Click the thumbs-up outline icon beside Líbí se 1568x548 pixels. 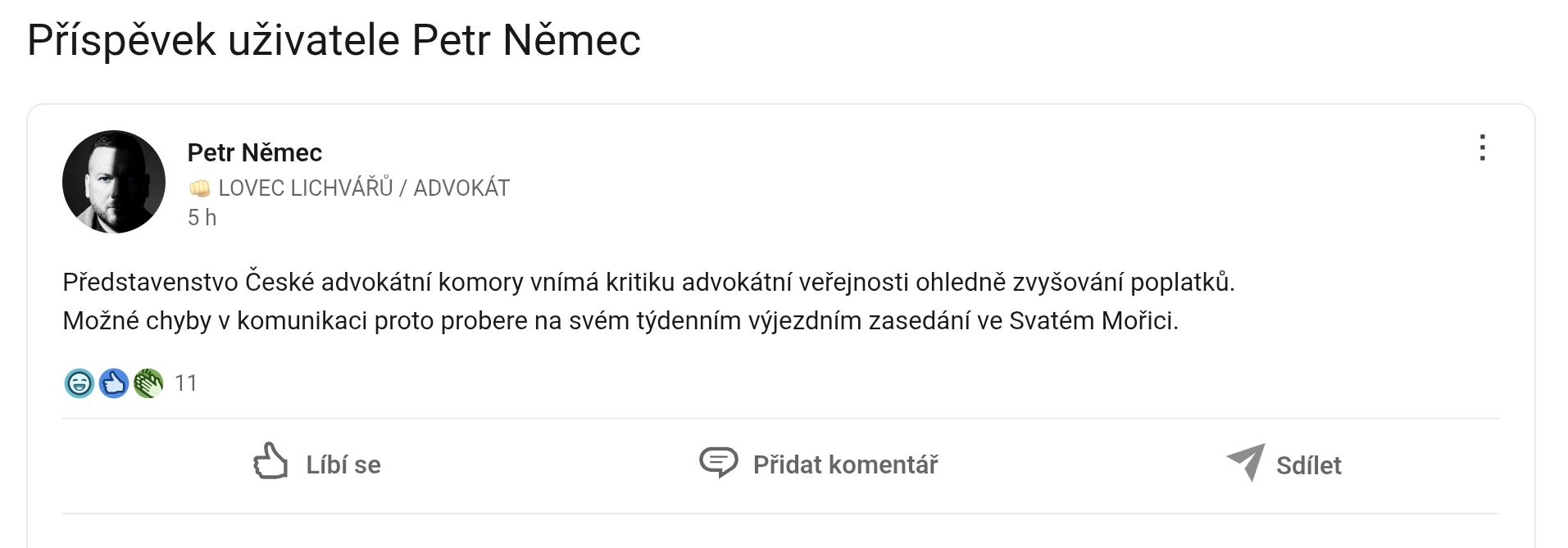point(270,462)
